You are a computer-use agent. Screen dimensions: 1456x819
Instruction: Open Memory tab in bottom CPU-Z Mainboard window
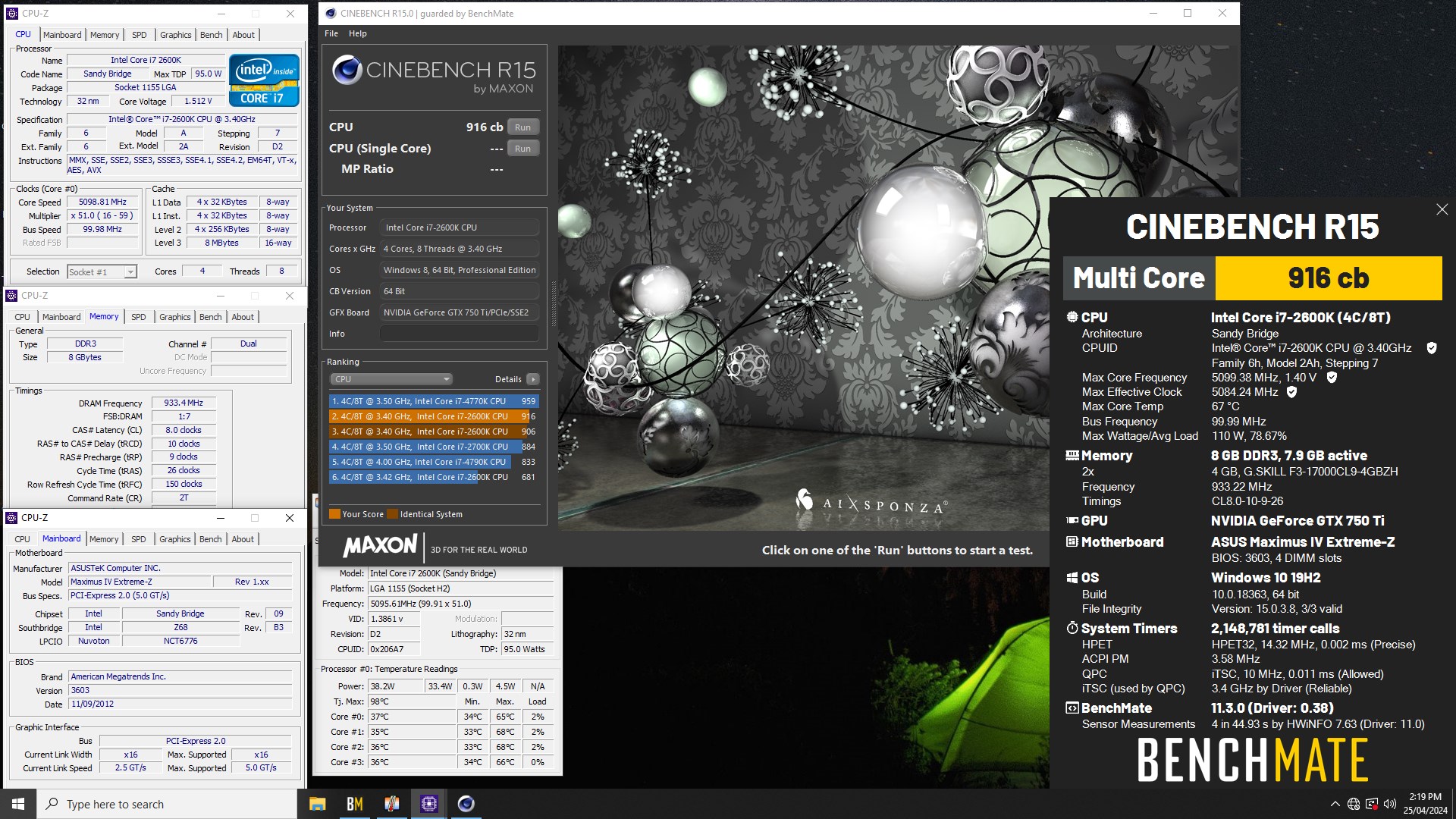[104, 539]
